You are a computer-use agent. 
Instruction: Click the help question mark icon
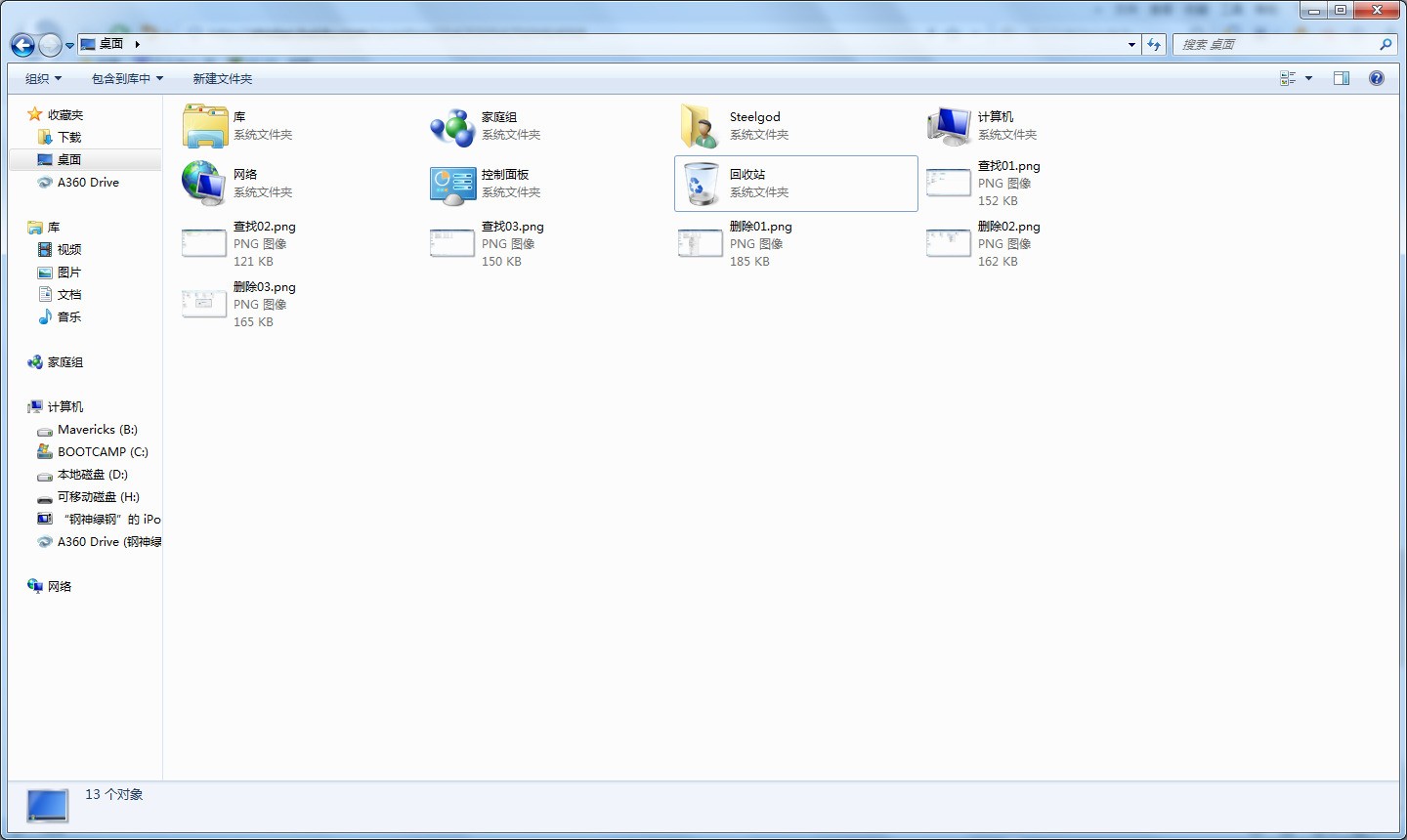(x=1377, y=78)
